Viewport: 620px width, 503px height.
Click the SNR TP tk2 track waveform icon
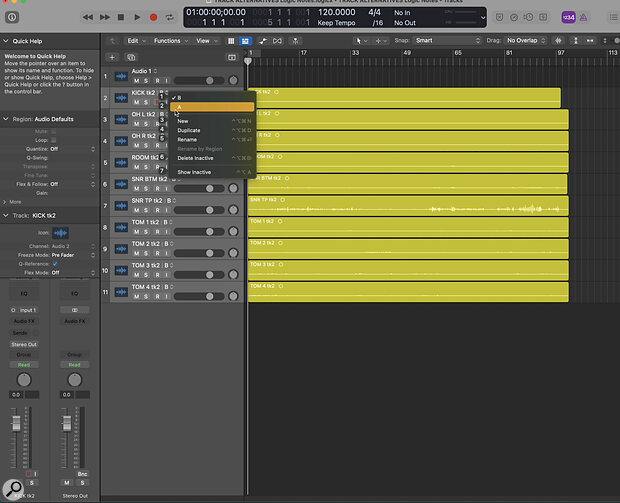click(121, 206)
